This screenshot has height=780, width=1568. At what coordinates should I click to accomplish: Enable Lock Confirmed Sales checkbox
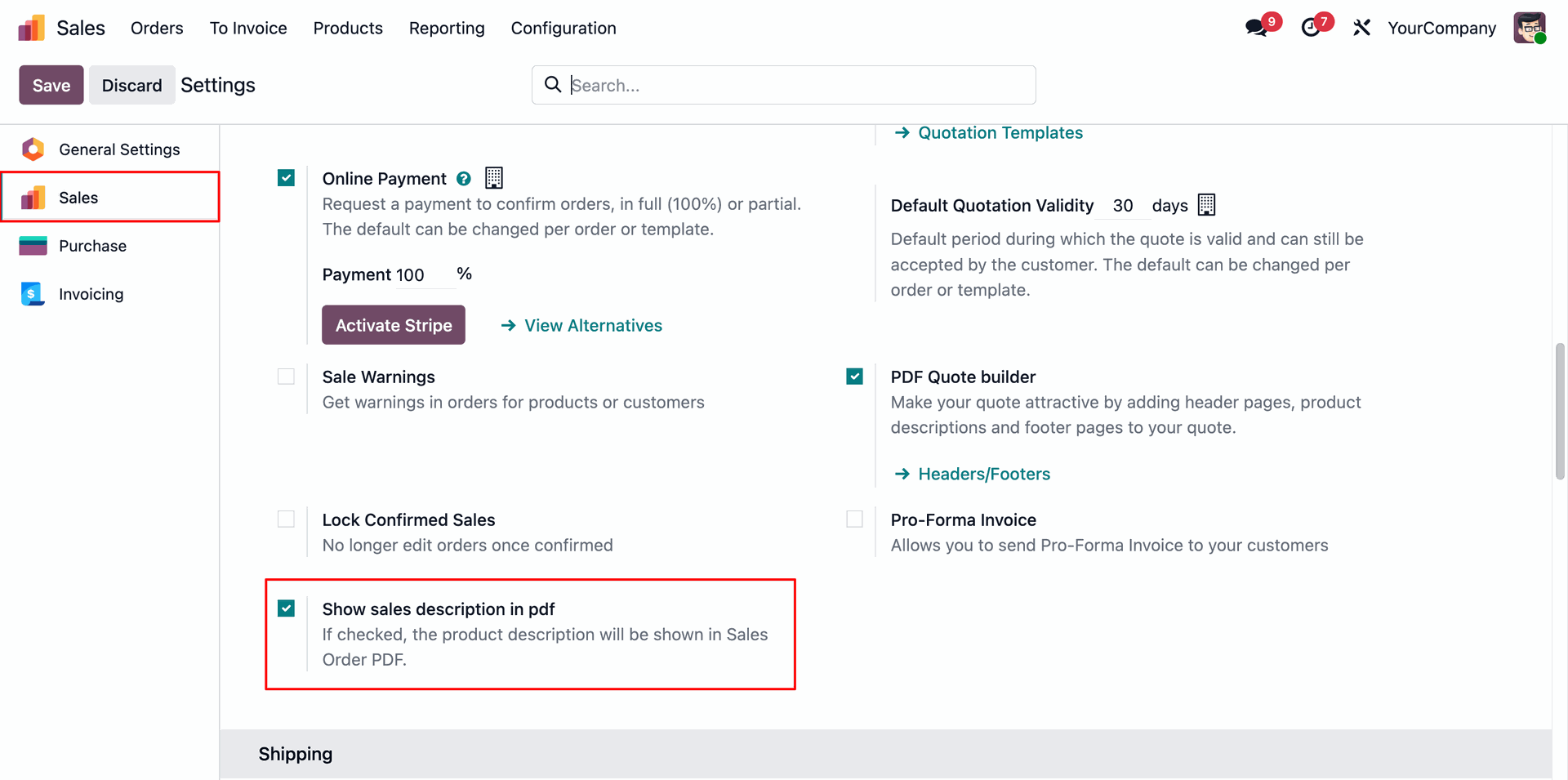[286, 519]
